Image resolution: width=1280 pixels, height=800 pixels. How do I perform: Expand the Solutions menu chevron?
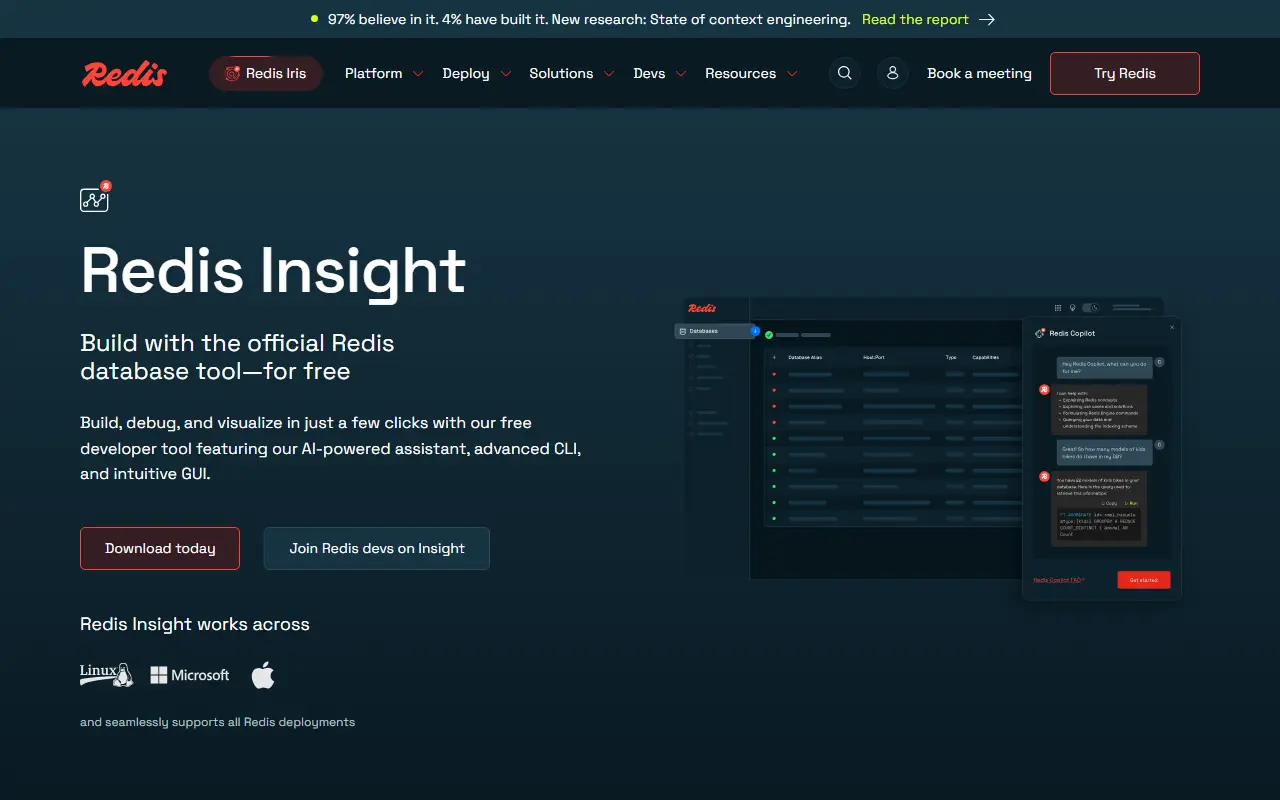point(609,74)
